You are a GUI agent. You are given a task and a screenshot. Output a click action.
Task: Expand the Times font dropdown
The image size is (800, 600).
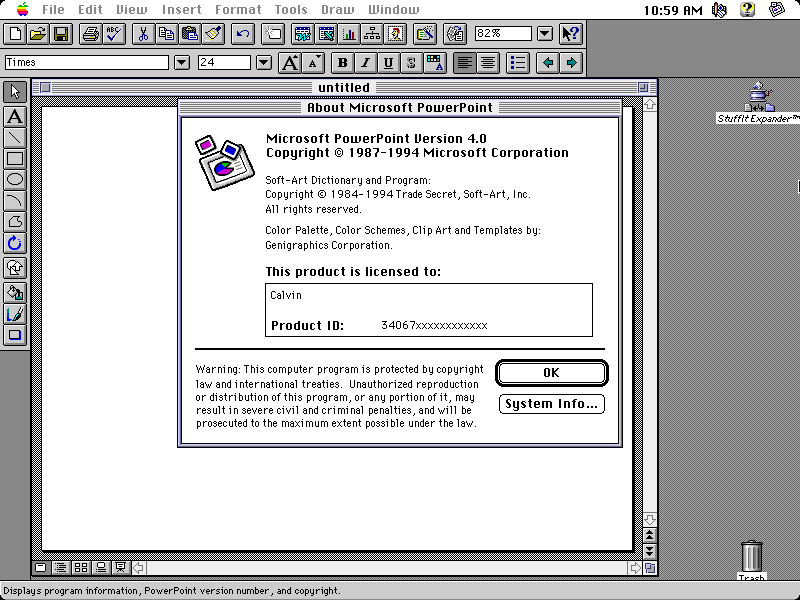(x=182, y=63)
